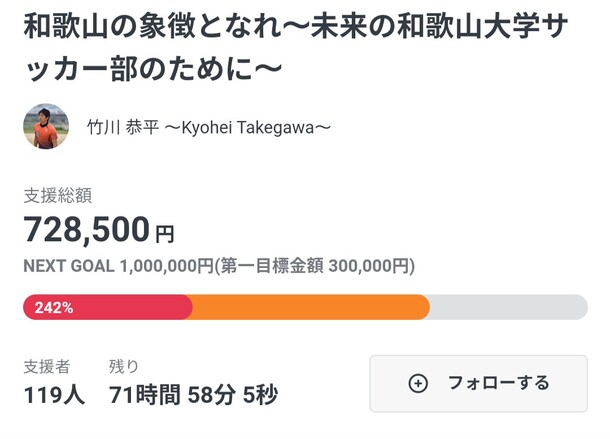This screenshot has height=439, width=610.
Task: Click the red segment of the progress bar
Action: (130, 307)
